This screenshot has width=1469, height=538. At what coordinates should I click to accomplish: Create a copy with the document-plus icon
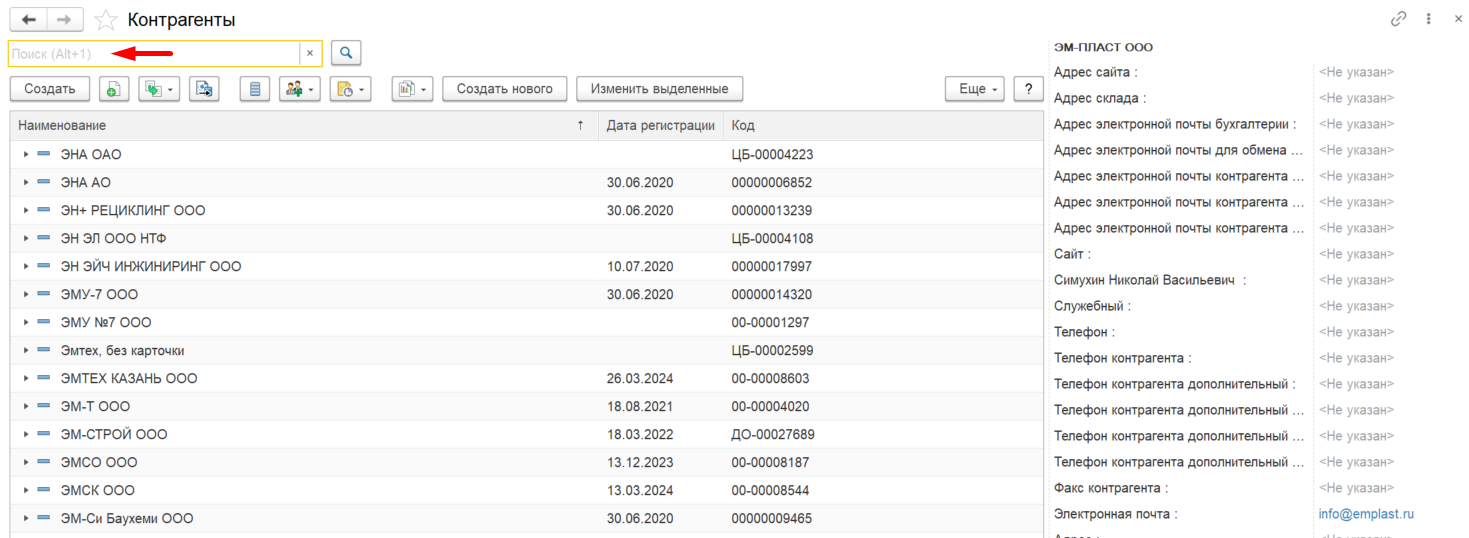[x=114, y=89]
